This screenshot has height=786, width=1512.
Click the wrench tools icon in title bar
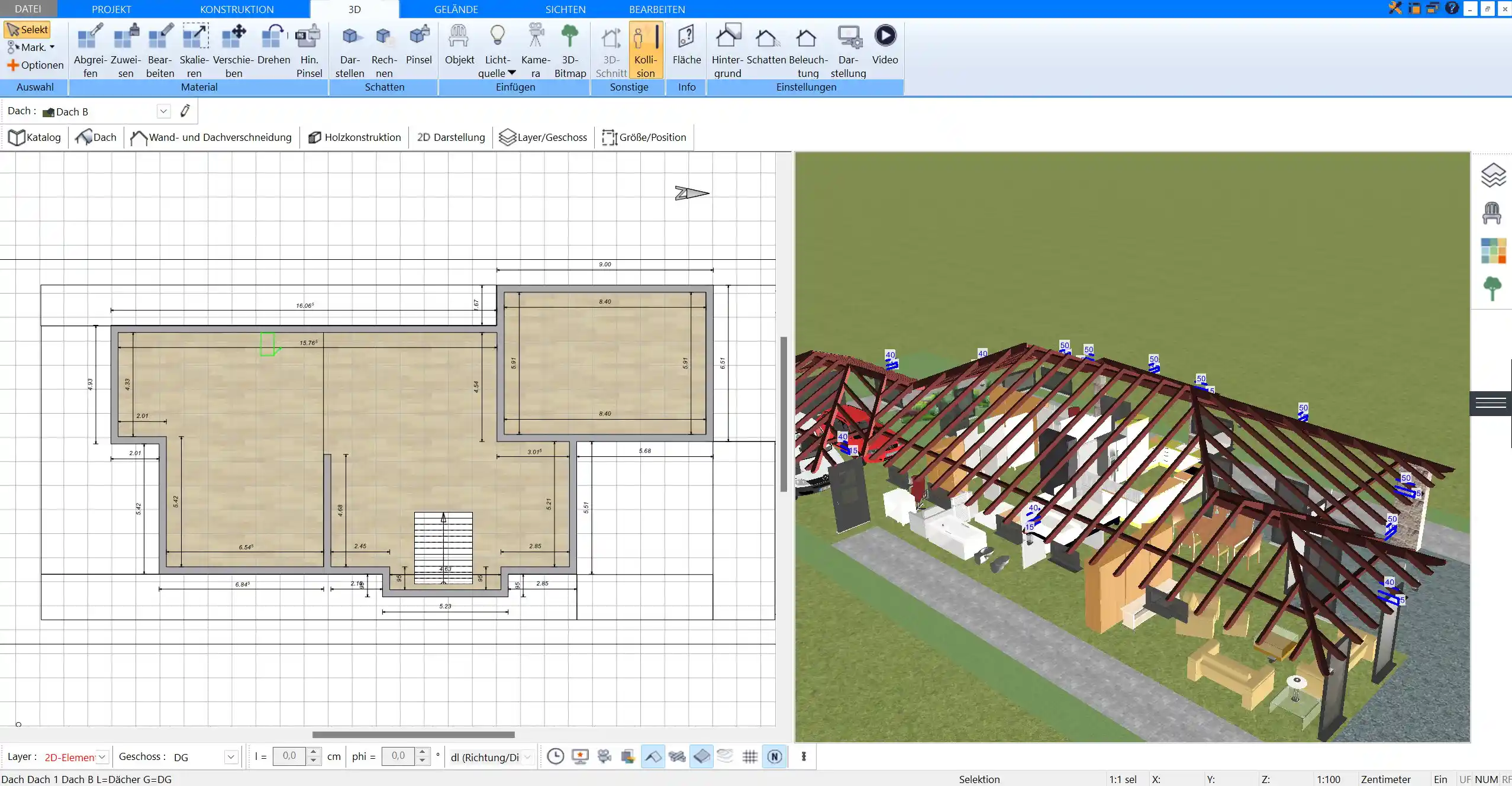[x=1395, y=8]
